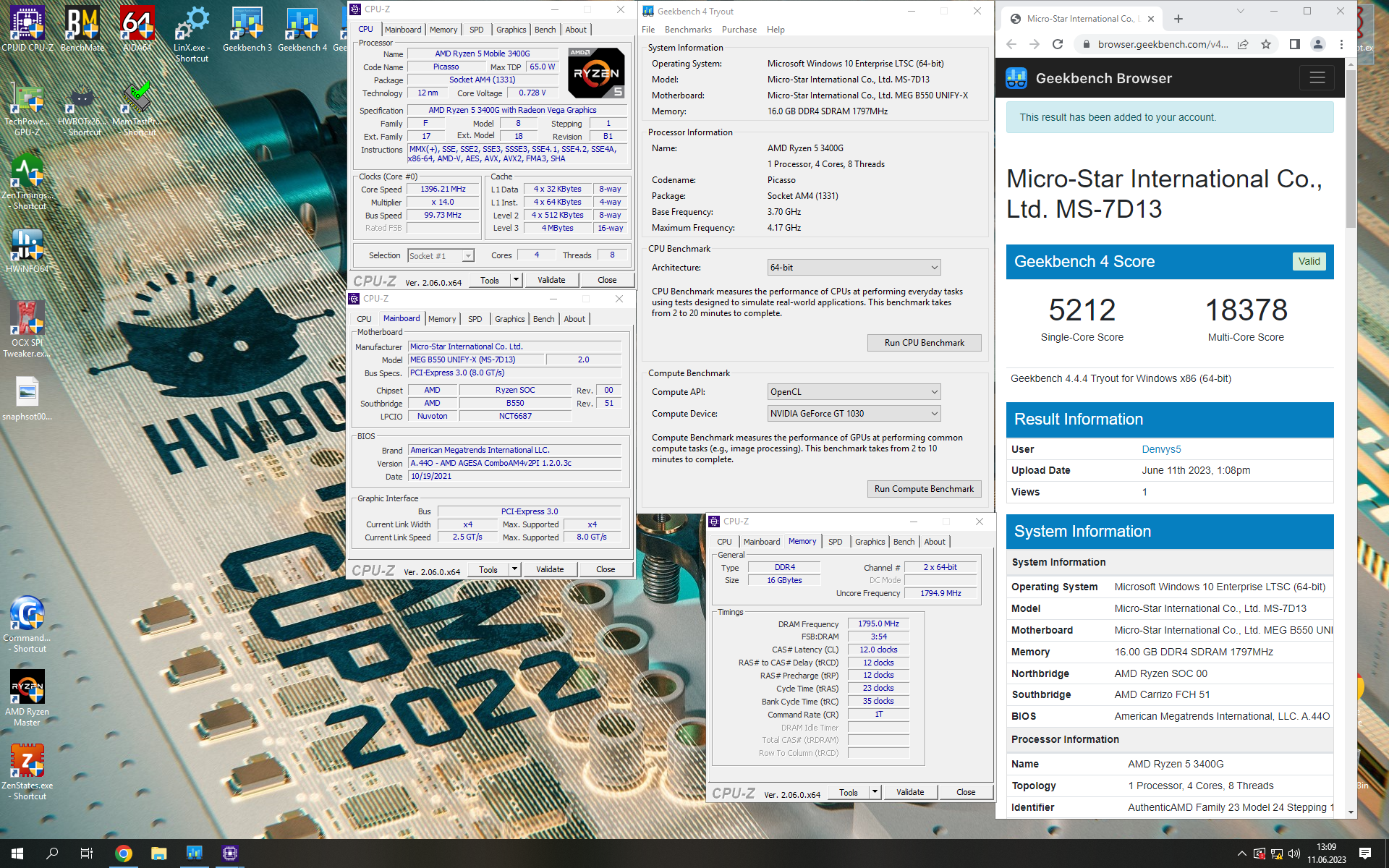Open the volume control tray icon
The image size is (1389, 868).
coord(1294,854)
